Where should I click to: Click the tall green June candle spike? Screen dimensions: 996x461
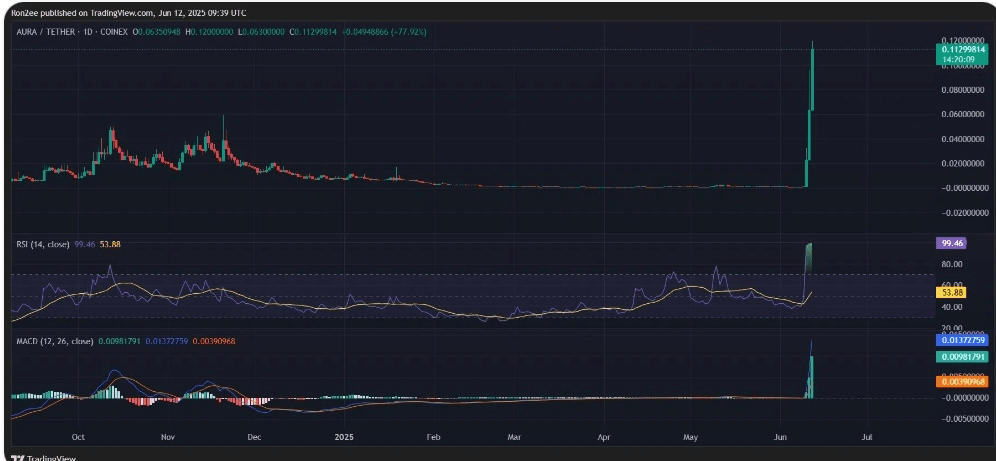click(x=813, y=80)
